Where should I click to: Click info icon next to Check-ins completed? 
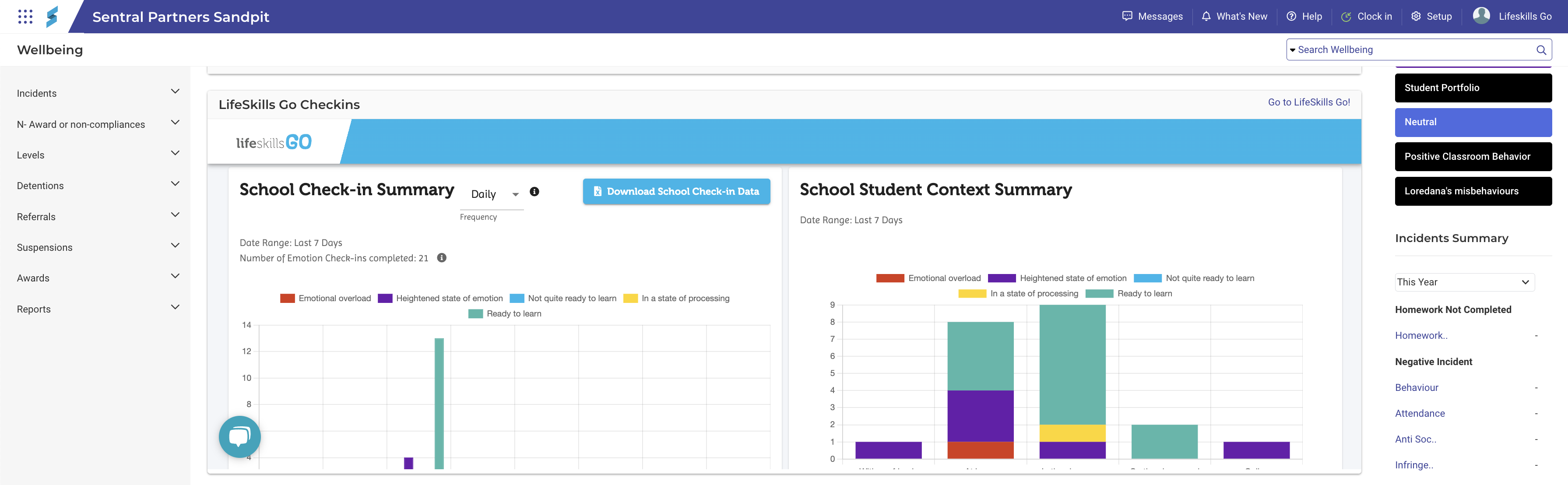point(442,258)
